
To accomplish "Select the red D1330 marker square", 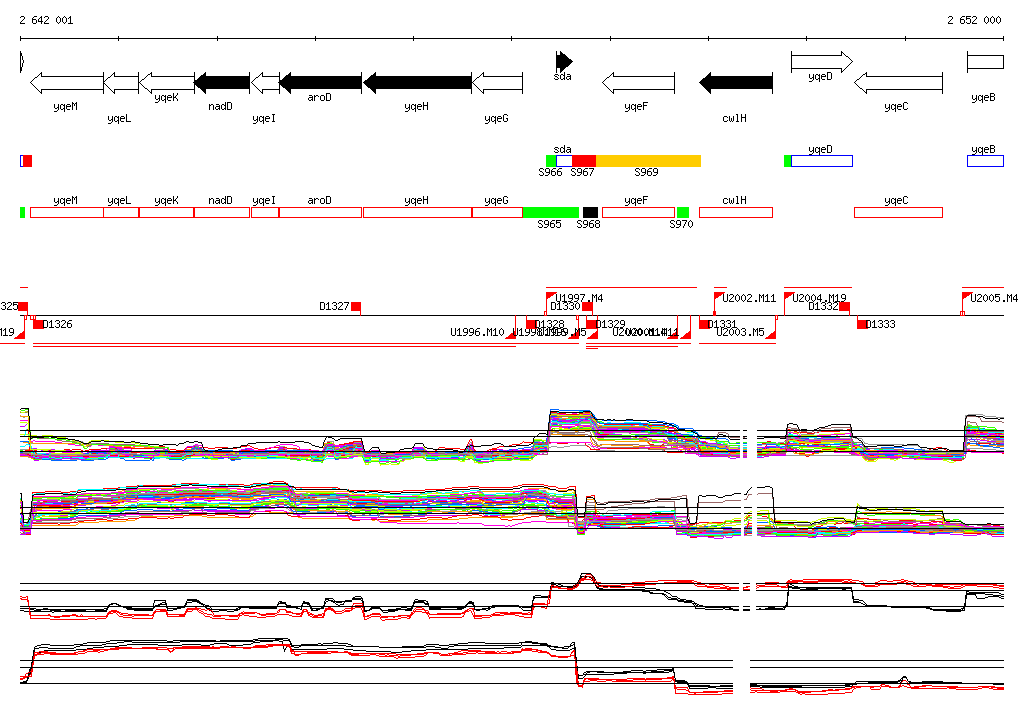I will click(588, 306).
